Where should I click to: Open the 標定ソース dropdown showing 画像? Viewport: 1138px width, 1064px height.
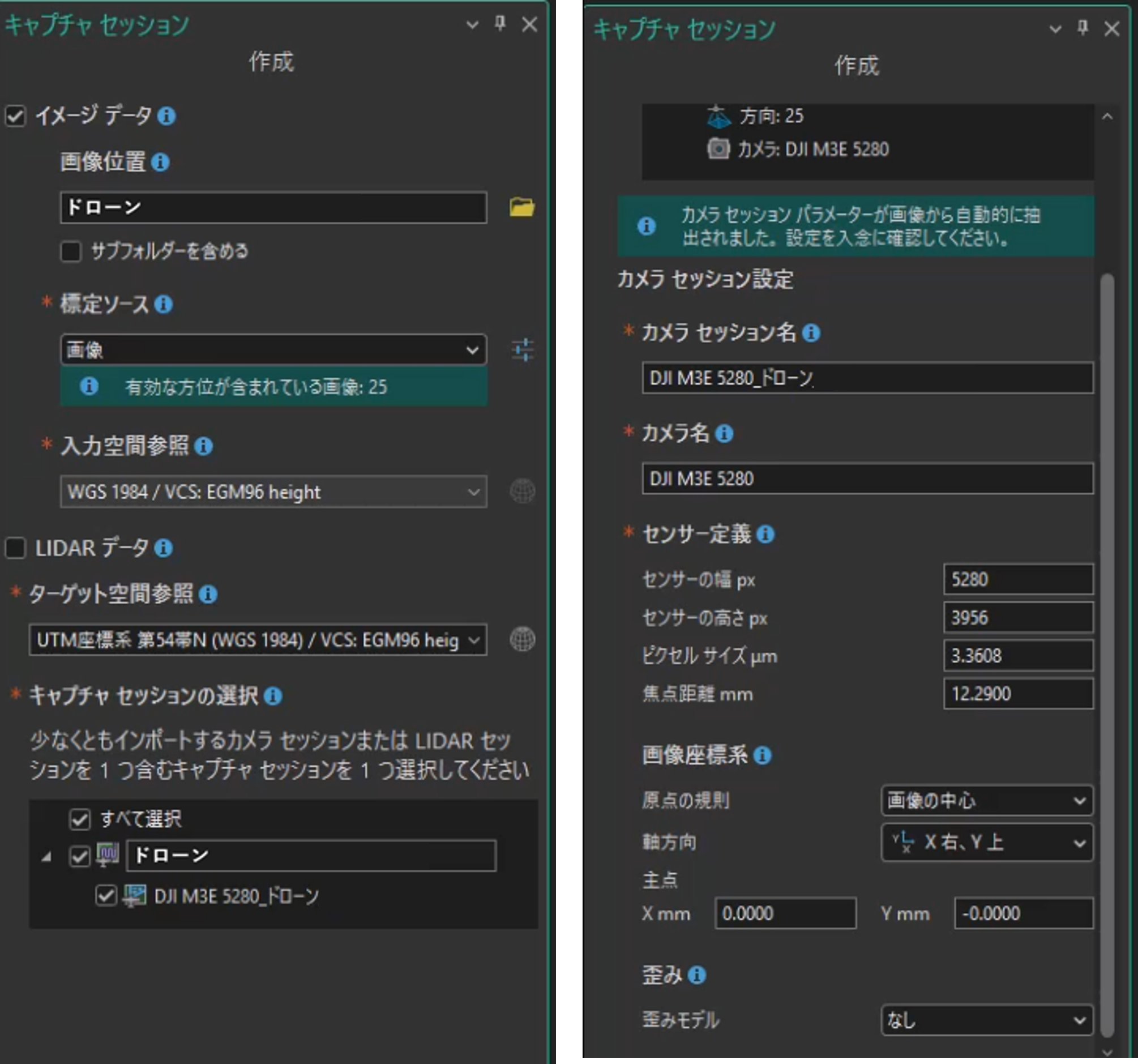tap(273, 349)
